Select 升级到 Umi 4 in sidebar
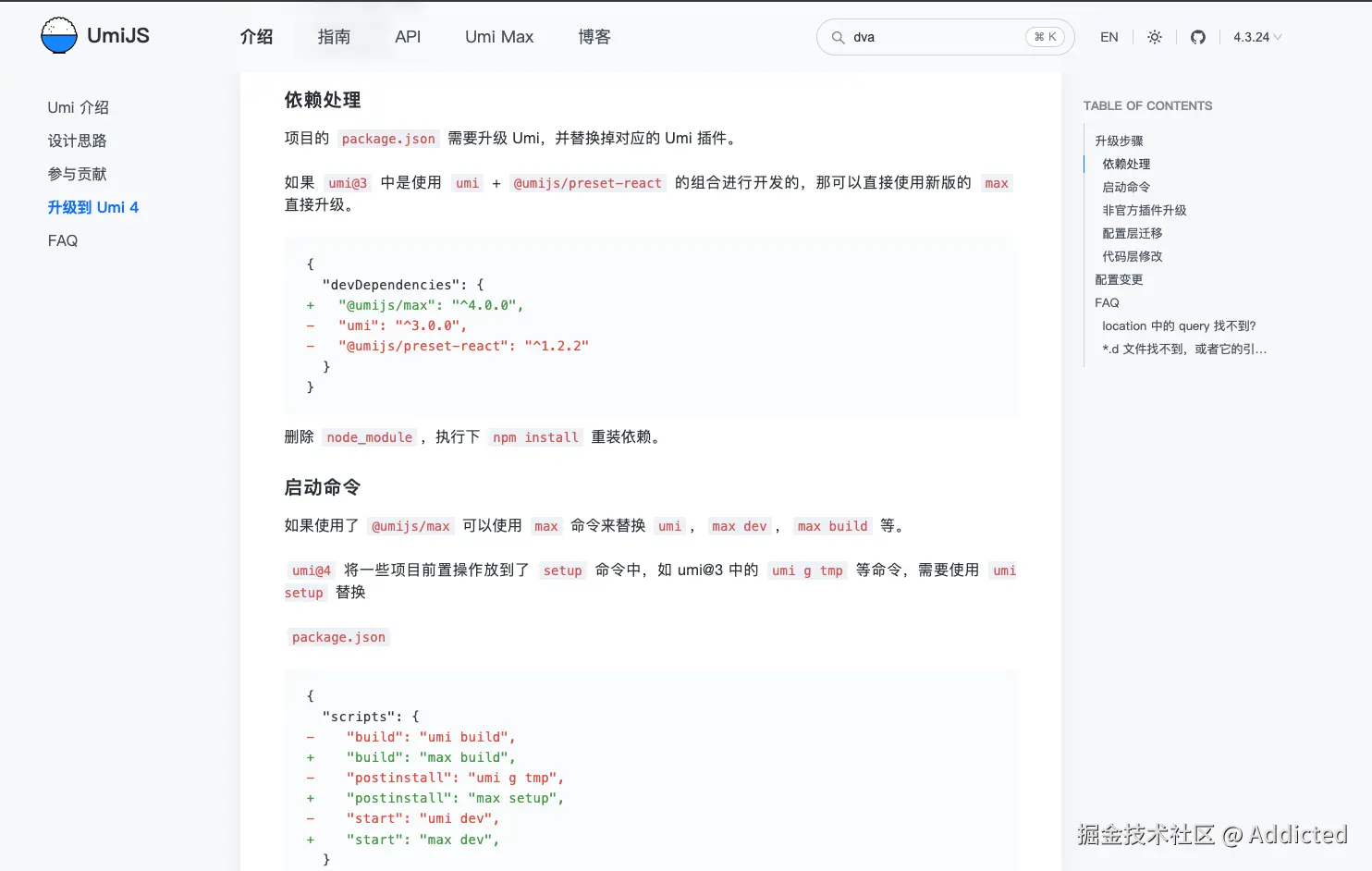The width and height of the screenshot is (1372, 871). [93, 207]
